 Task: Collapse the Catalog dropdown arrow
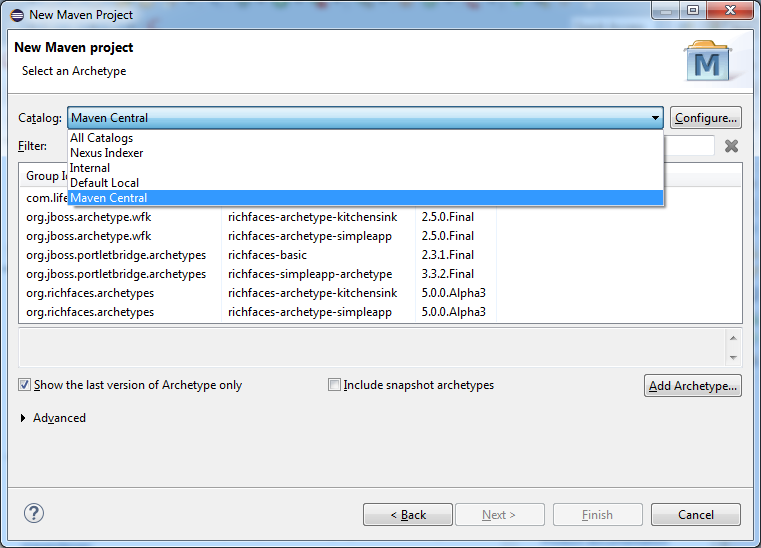coord(655,118)
